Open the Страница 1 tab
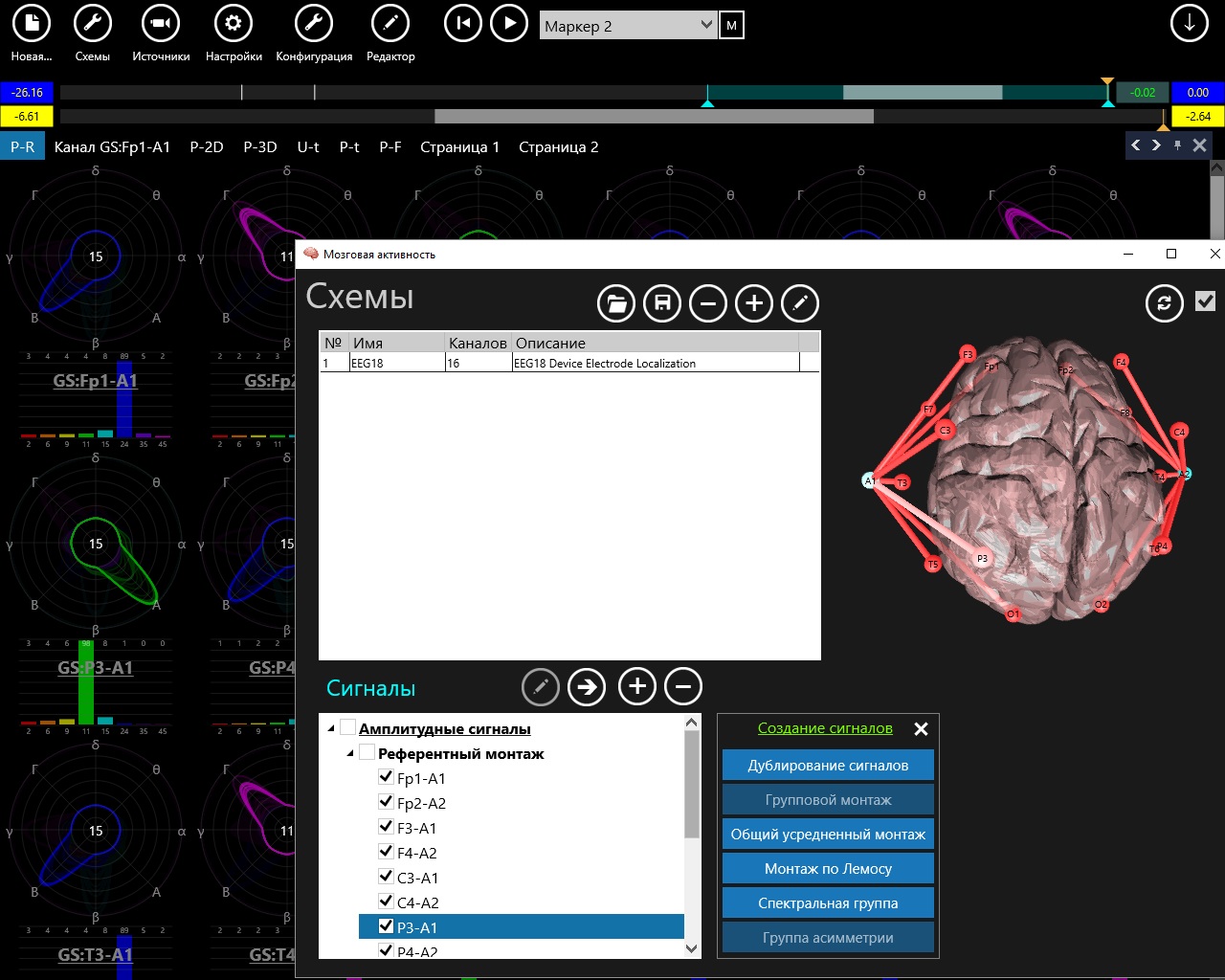Image resolution: width=1225 pixels, height=980 pixels. (x=460, y=147)
